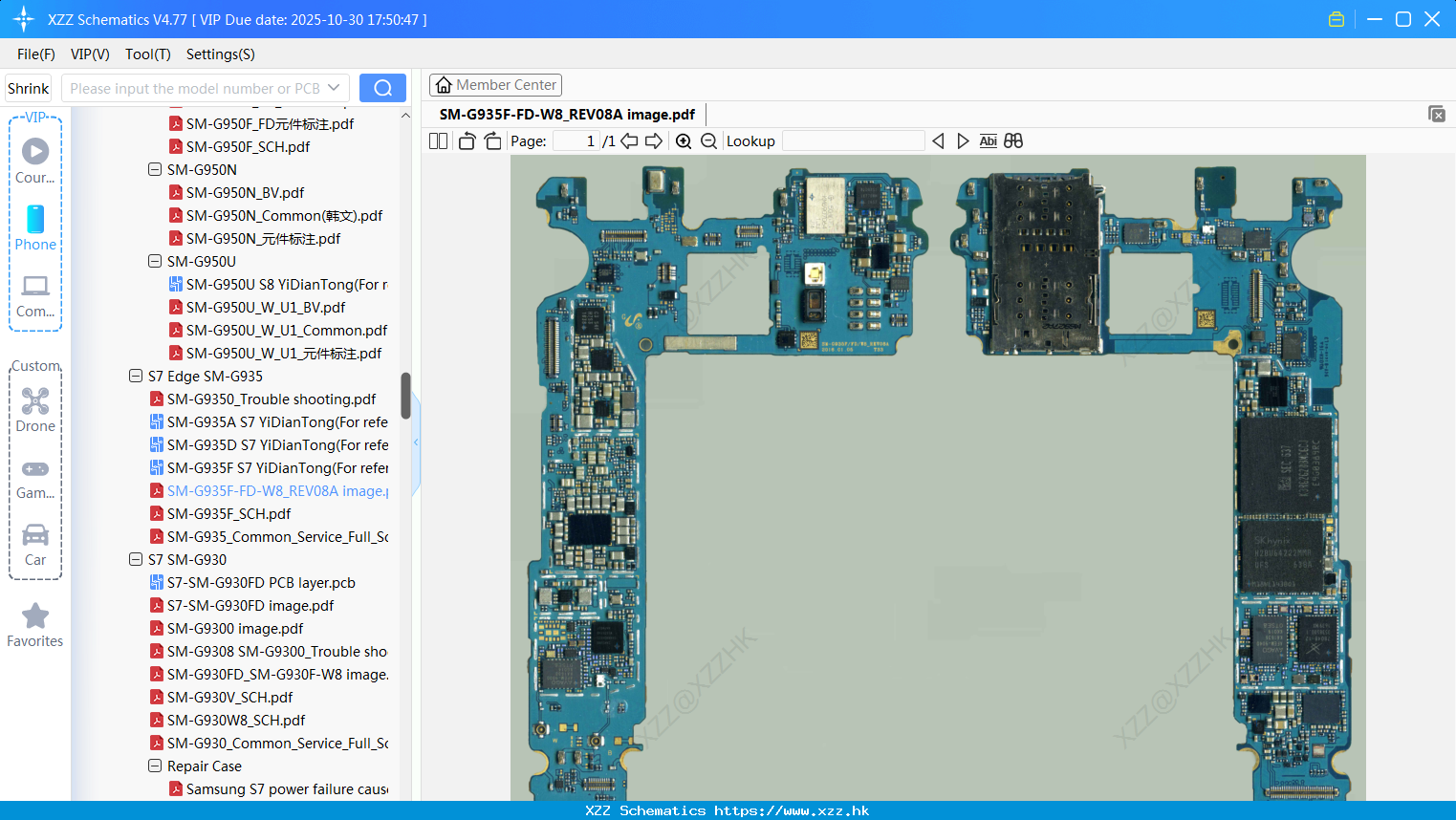Viewport: 1456px width, 820px height.
Task: Open the VIP(V) menu
Action: 90,54
